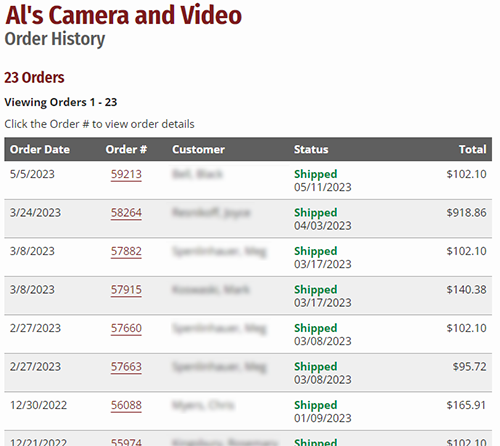Viewport: 500px width, 446px height.
Task: Click the $102.10 total for order 59213
Action: pyautogui.click(x=466, y=174)
